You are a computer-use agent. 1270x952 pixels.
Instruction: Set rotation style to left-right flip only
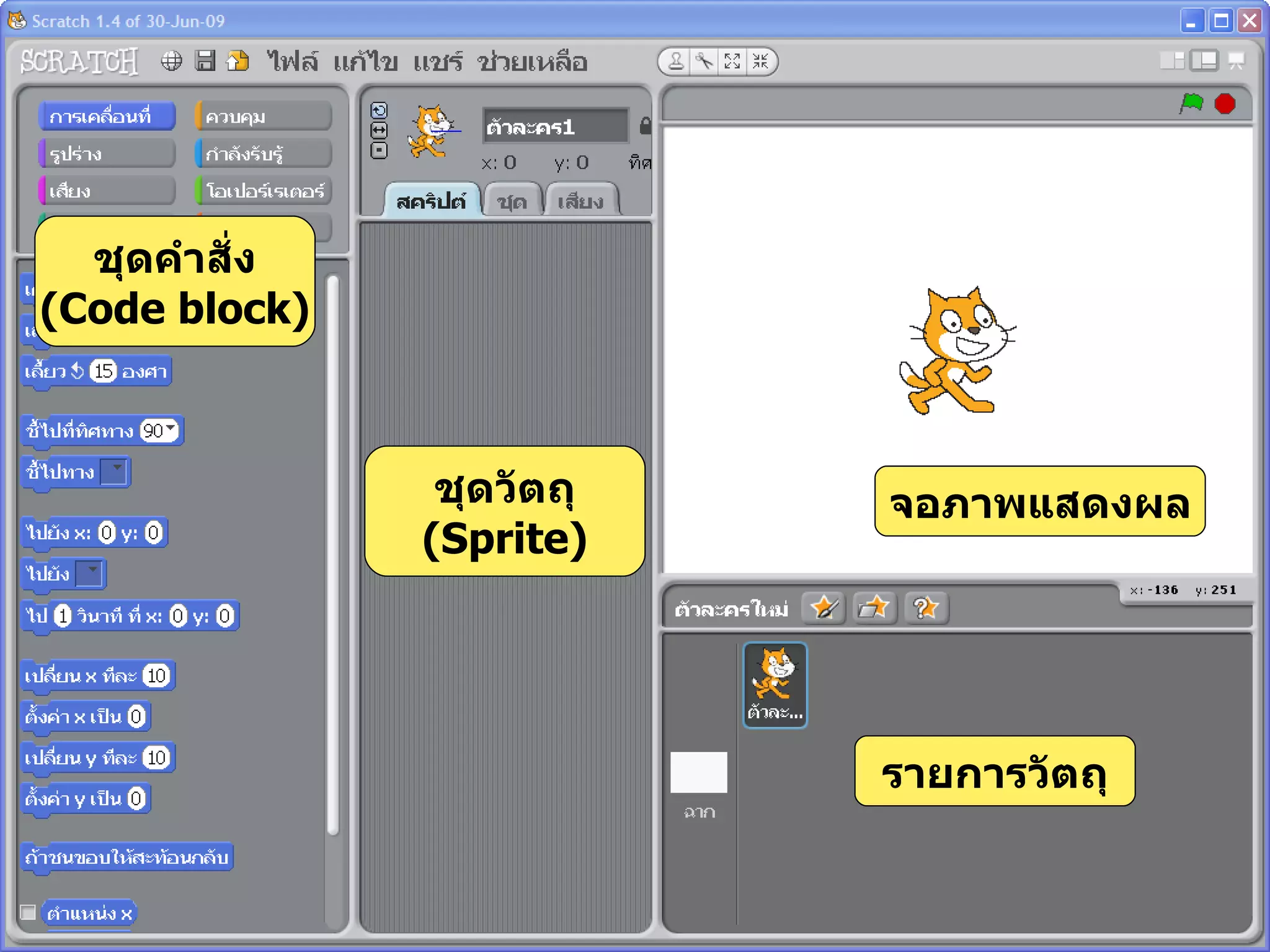[x=379, y=130]
